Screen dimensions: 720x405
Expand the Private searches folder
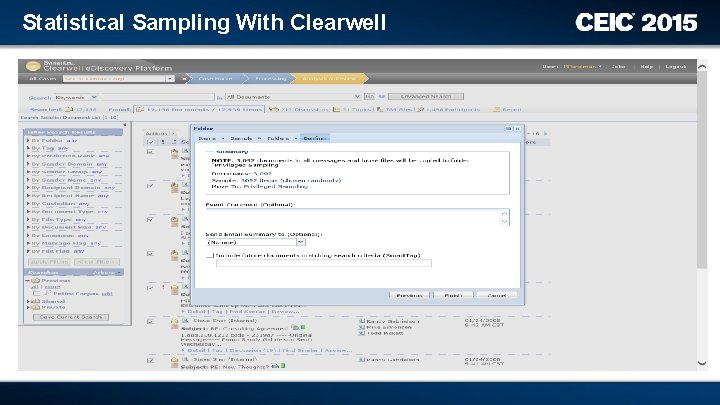click(x=28, y=307)
